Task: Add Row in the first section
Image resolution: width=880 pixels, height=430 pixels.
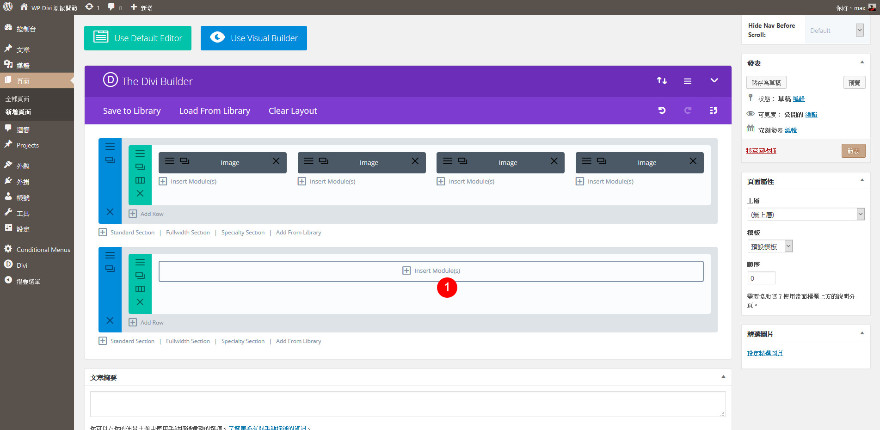Action: pos(146,214)
